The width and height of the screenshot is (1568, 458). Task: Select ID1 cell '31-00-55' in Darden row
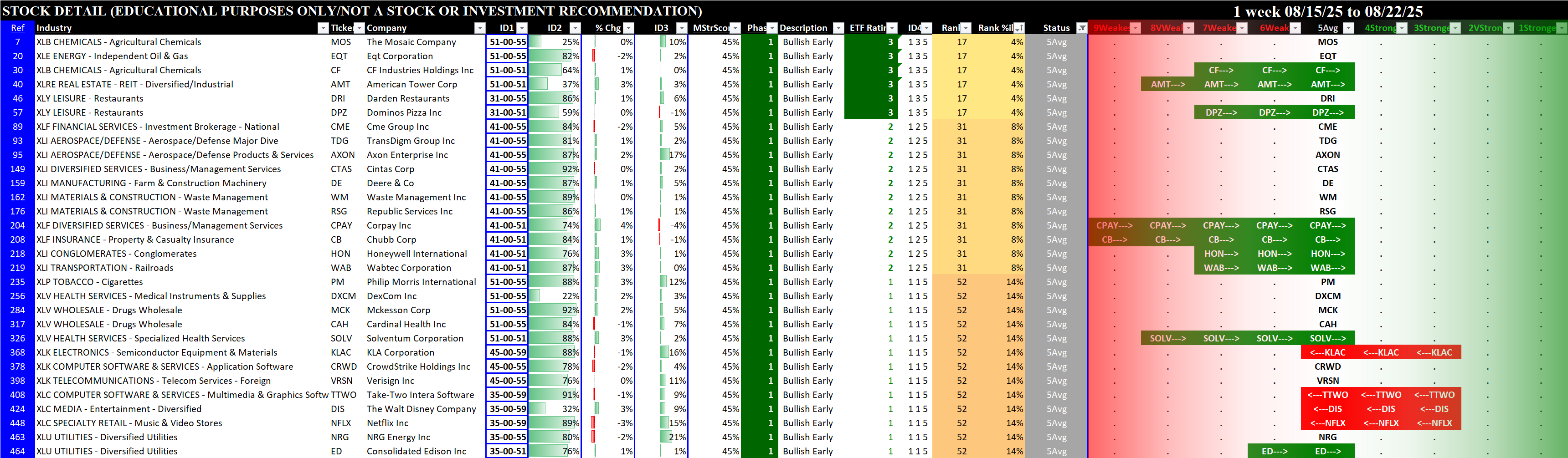point(508,98)
